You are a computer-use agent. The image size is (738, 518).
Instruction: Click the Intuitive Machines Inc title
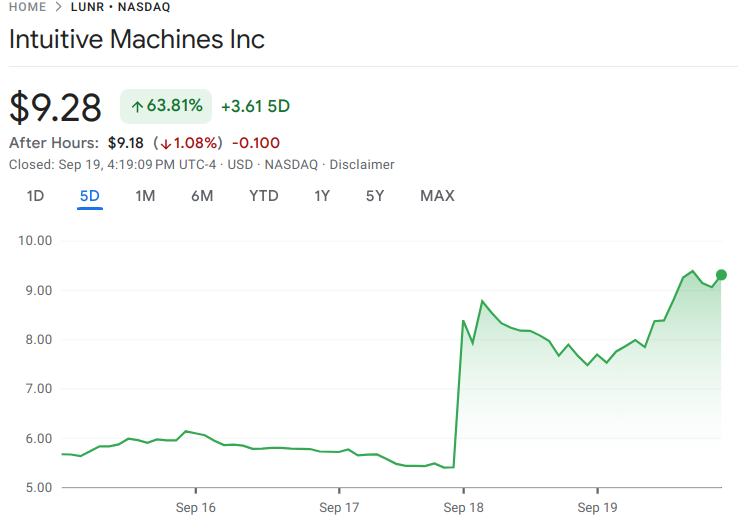pyautogui.click(x=137, y=40)
